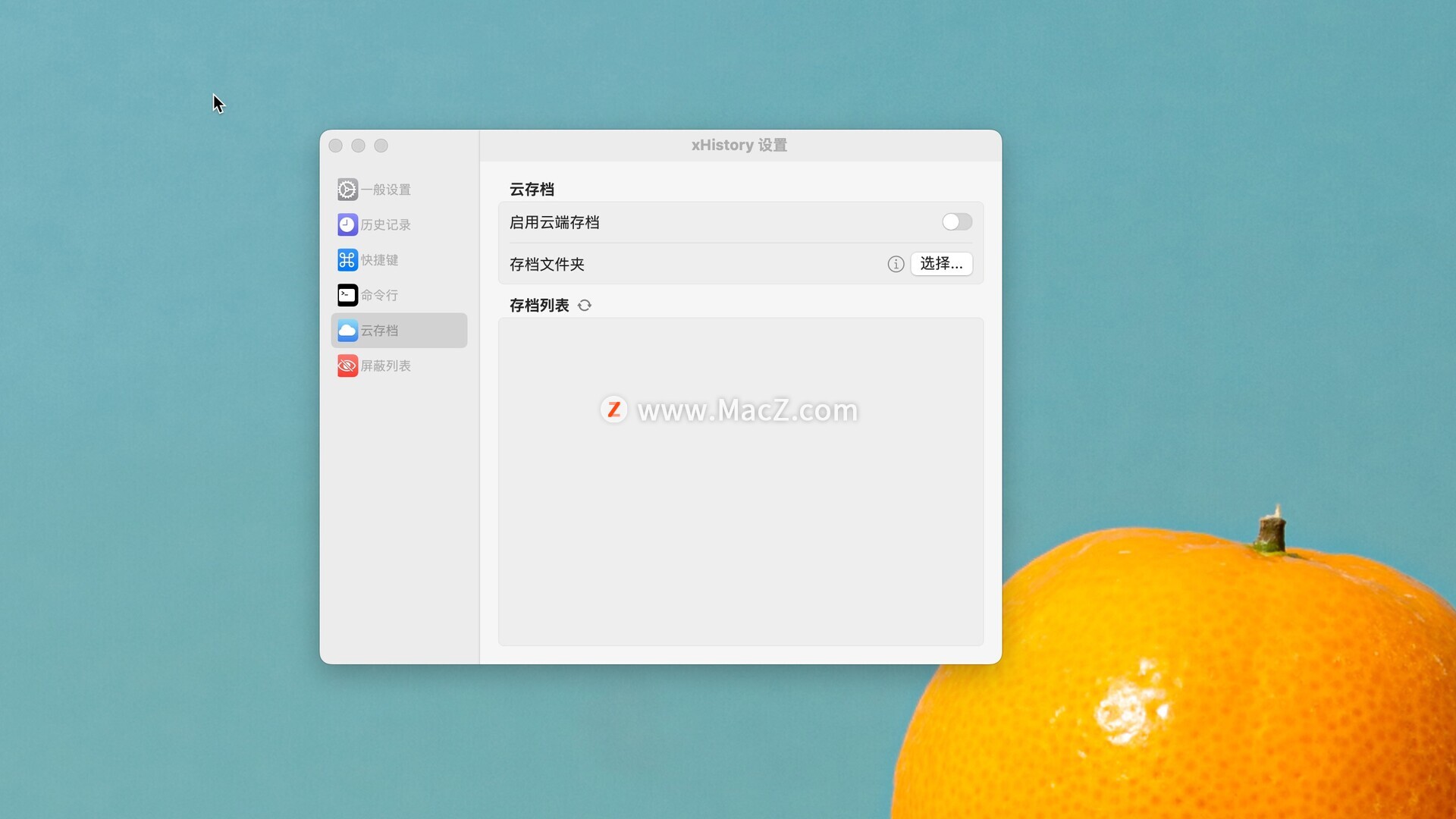Select the 云存档 cloud icon
This screenshot has width=1456, height=819.
pyautogui.click(x=347, y=331)
